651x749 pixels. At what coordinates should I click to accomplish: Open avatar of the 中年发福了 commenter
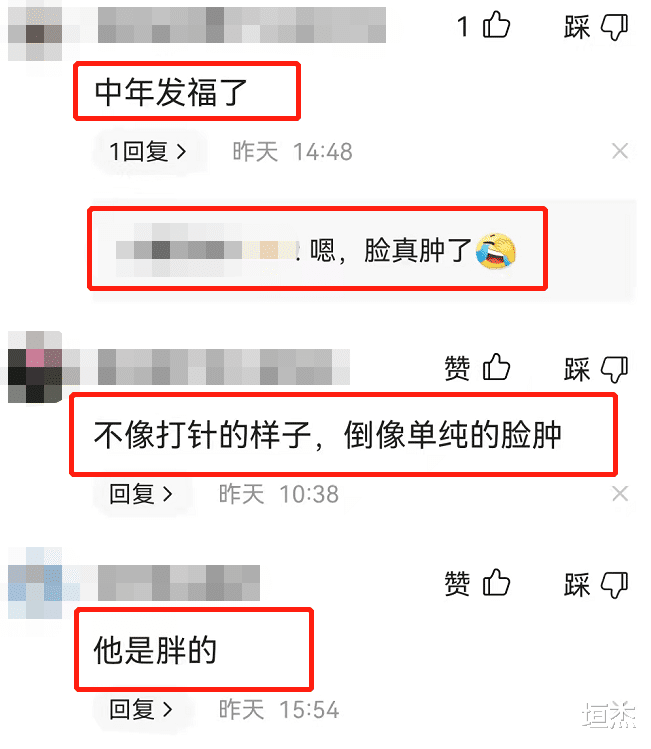coord(35,32)
